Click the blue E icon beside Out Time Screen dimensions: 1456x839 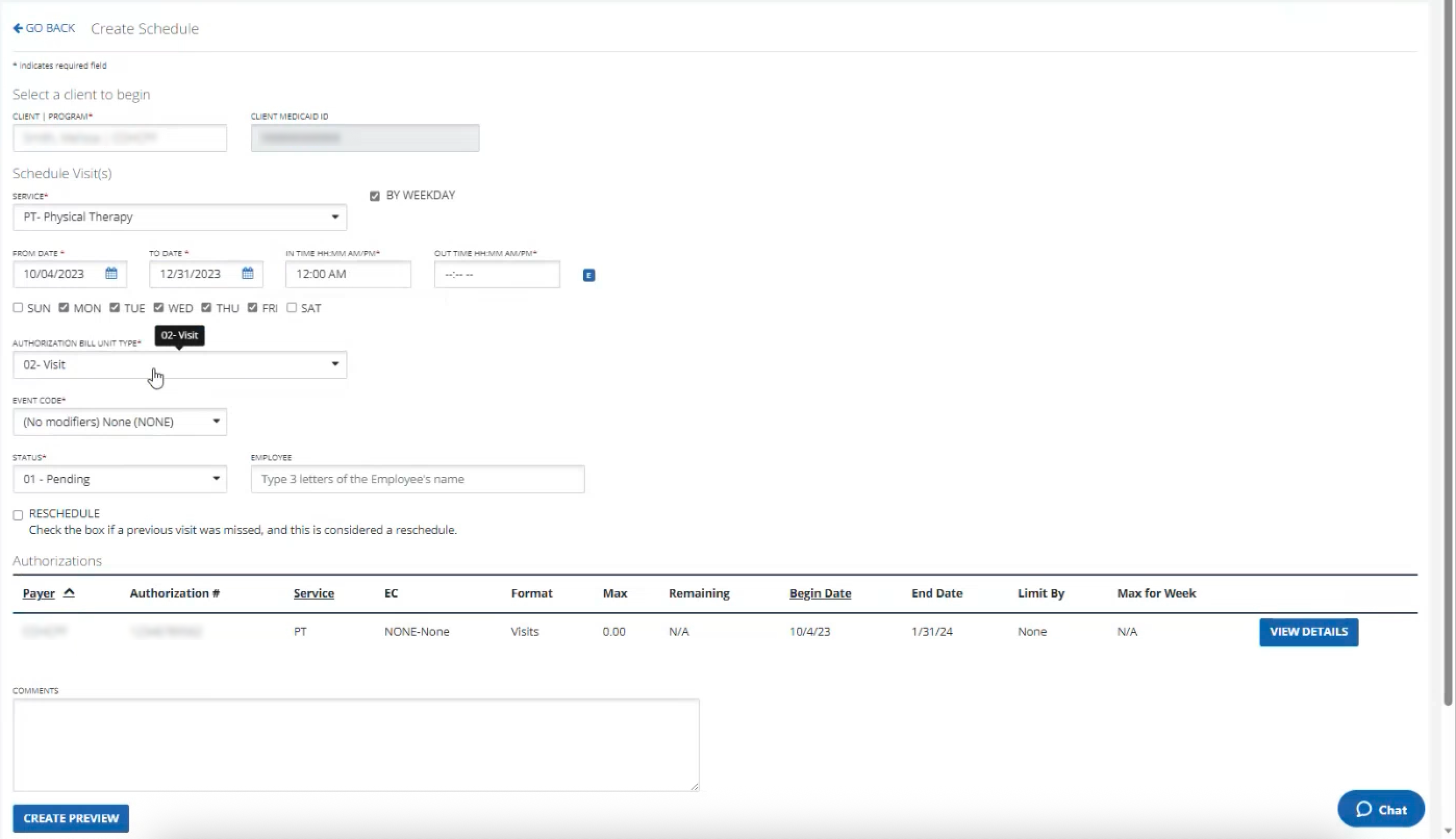click(588, 275)
